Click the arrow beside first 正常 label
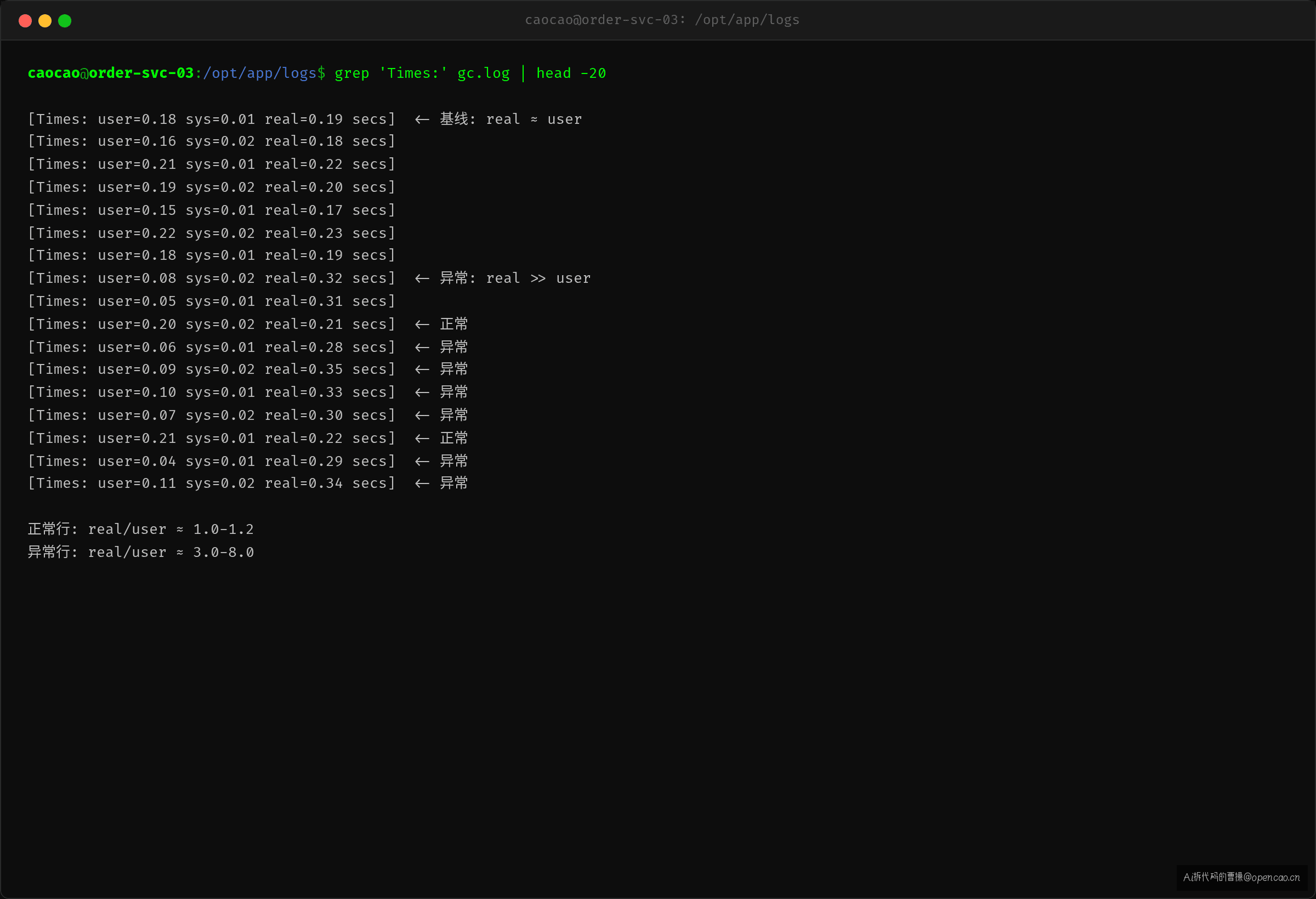This screenshot has height=899, width=1316. tap(422, 325)
